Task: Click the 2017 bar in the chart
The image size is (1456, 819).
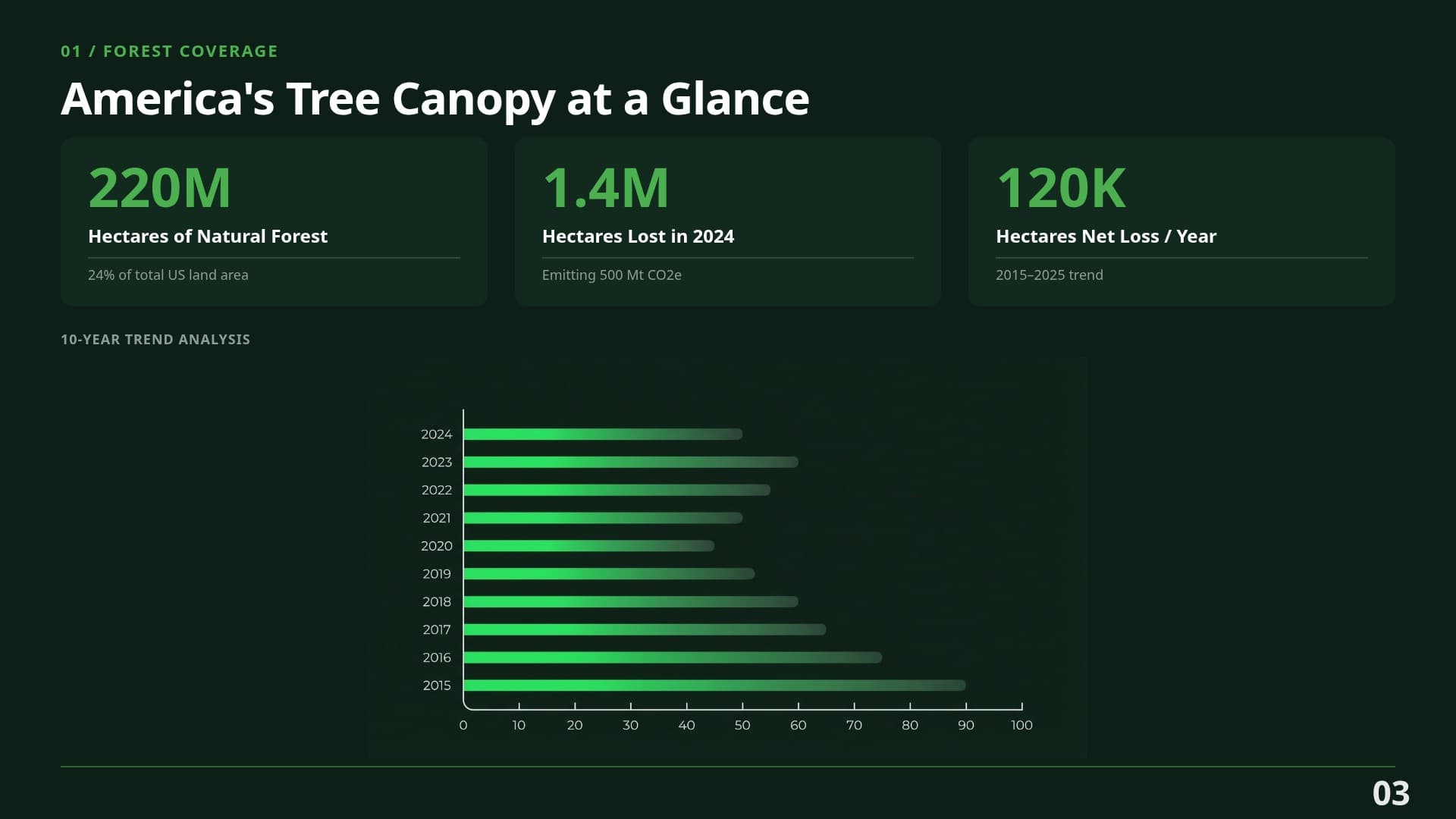Action: click(x=645, y=629)
